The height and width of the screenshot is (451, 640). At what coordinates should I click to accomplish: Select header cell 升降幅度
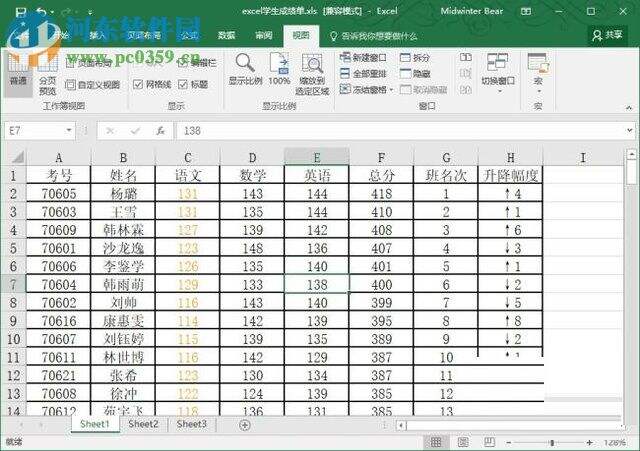(510, 175)
